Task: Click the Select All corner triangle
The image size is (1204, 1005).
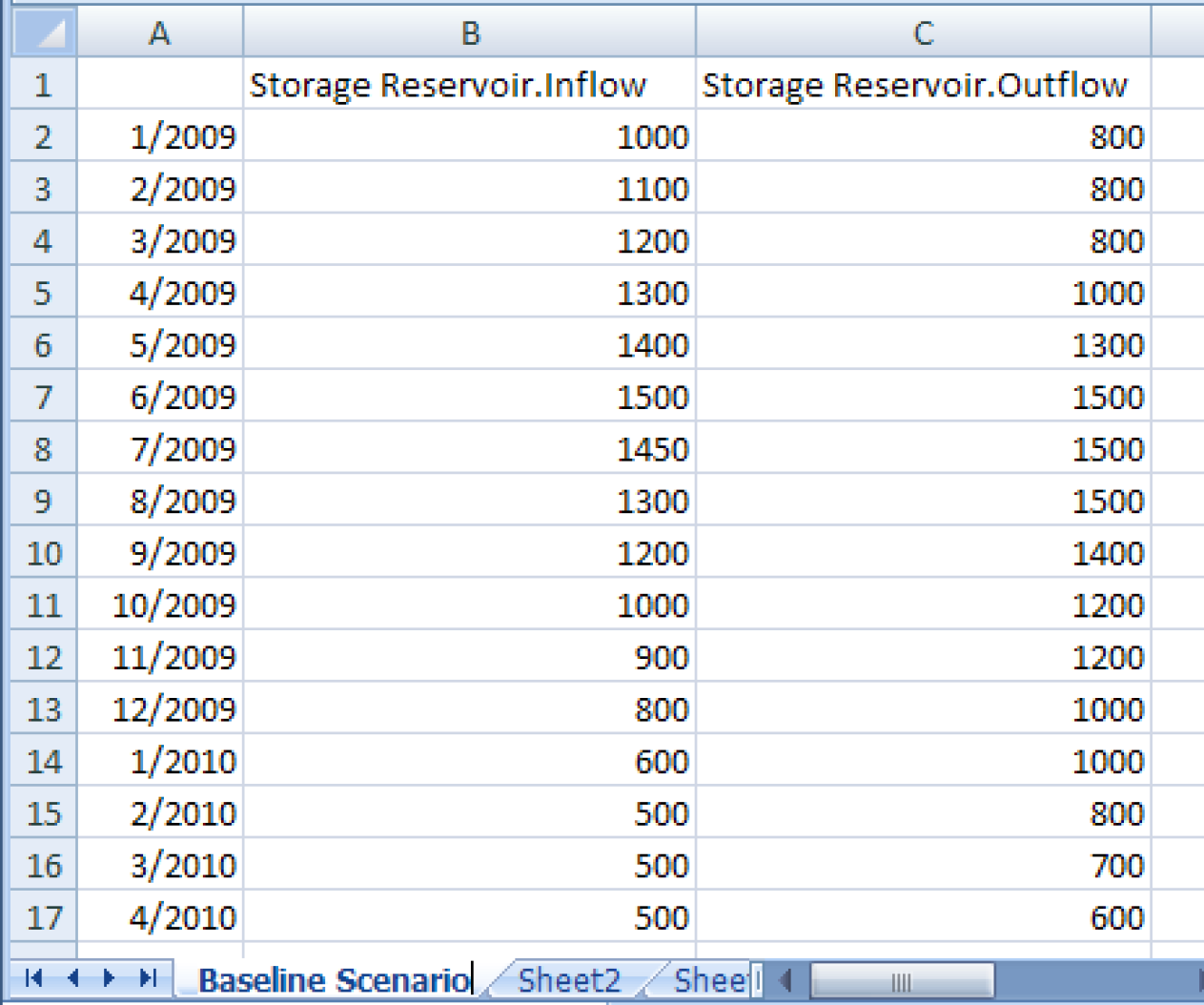Action: click(x=44, y=33)
